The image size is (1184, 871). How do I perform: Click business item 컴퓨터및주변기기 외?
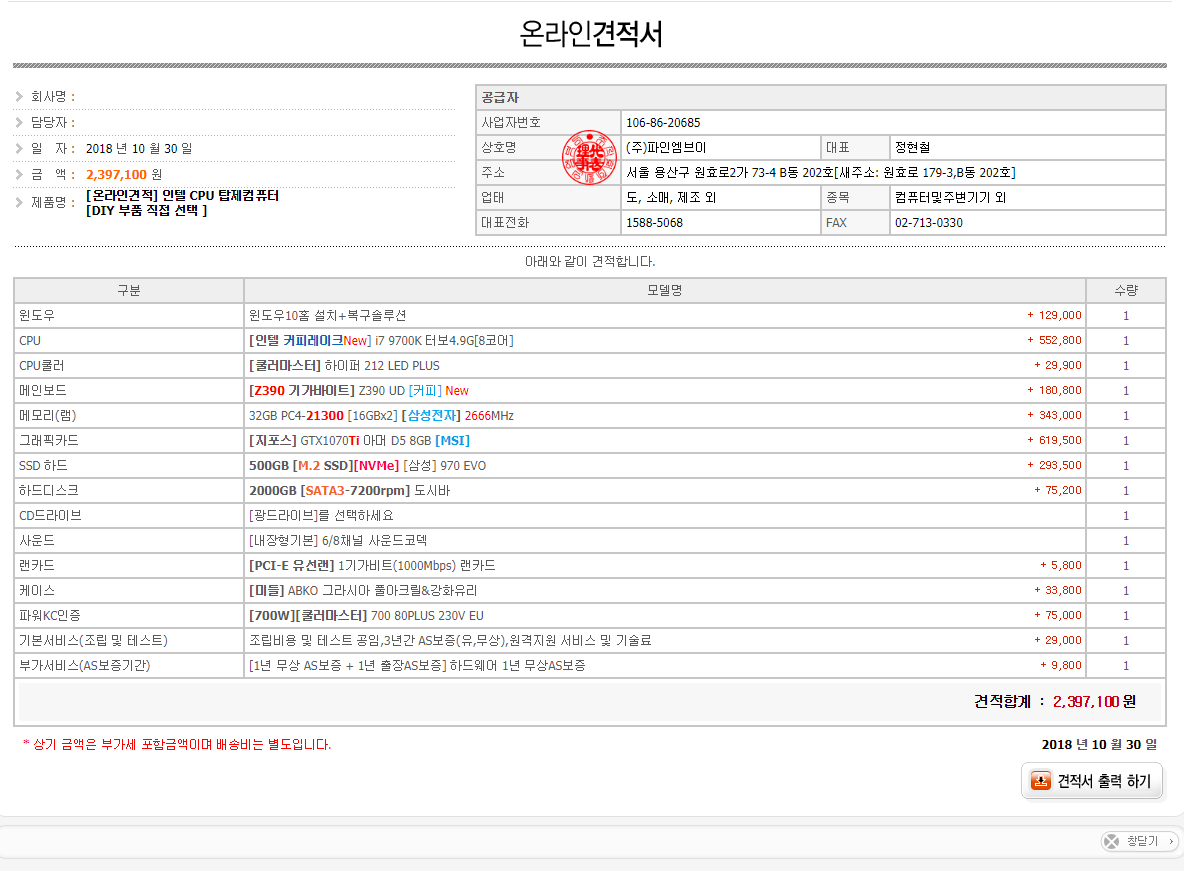point(950,197)
